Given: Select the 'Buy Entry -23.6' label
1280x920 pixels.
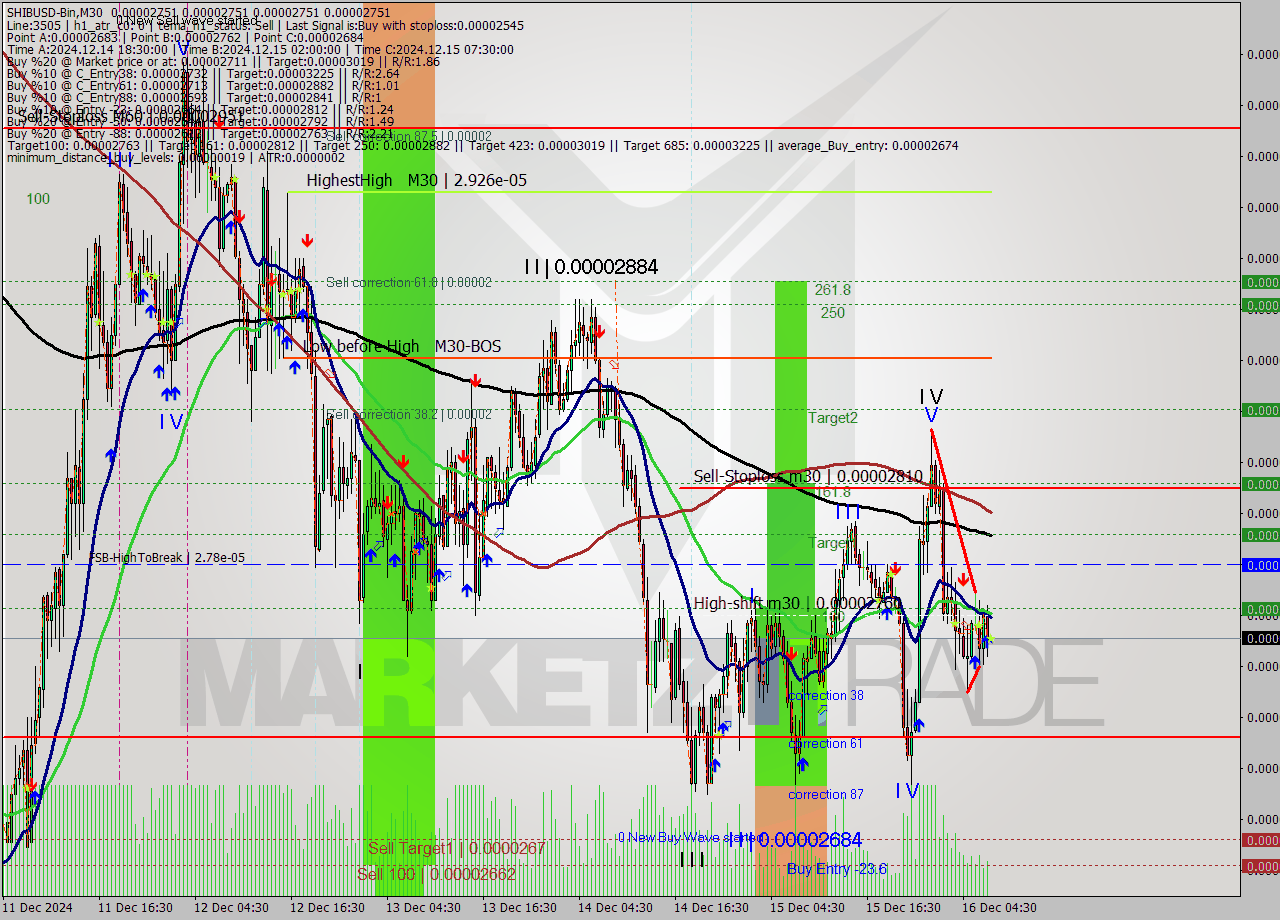Looking at the screenshot, I should click(836, 869).
